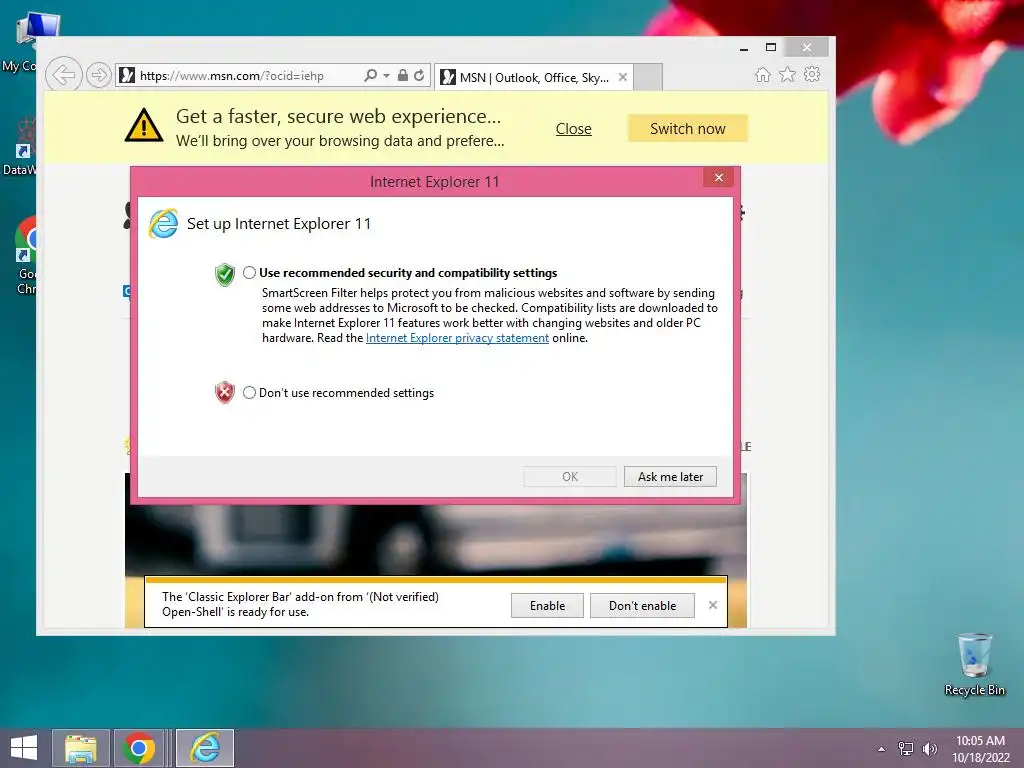Select the MSN | Outlook, Office tab
The image size is (1024, 768).
coord(534,78)
